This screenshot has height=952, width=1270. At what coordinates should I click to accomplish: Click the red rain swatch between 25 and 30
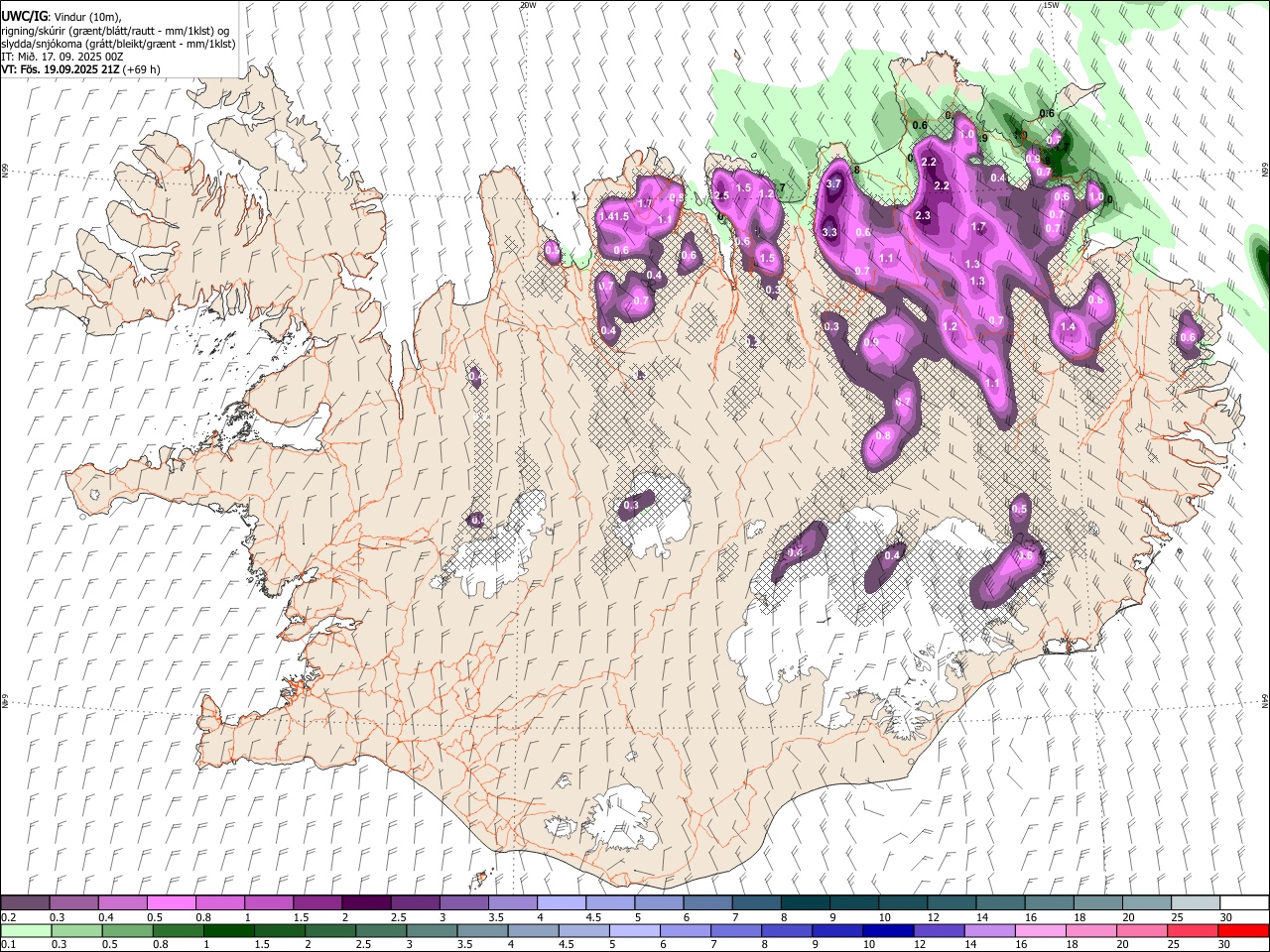click(x=1194, y=930)
